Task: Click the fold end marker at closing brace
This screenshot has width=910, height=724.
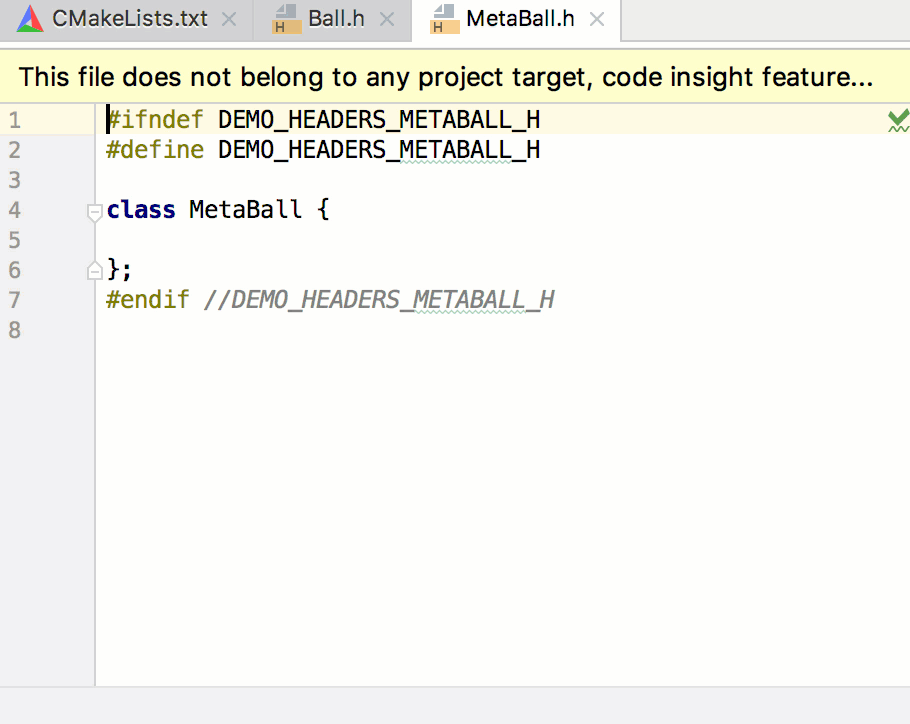Action: click(x=95, y=270)
